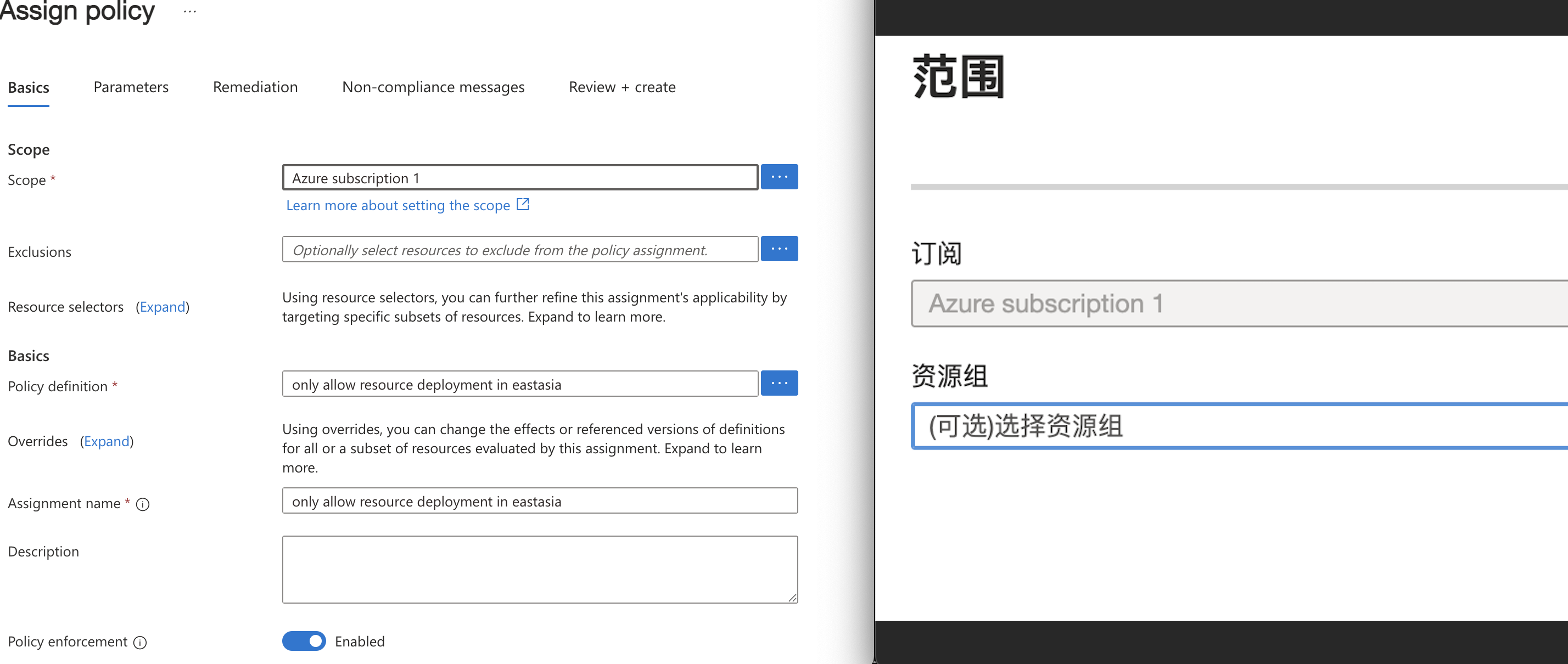The height and width of the screenshot is (664, 1568).
Task: Click into the Description text area
Action: click(539, 569)
